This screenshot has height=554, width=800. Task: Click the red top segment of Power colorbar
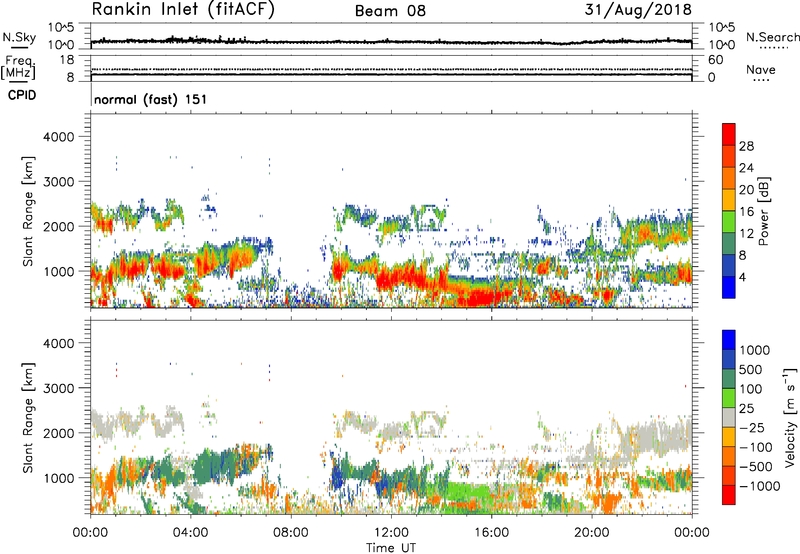click(729, 135)
